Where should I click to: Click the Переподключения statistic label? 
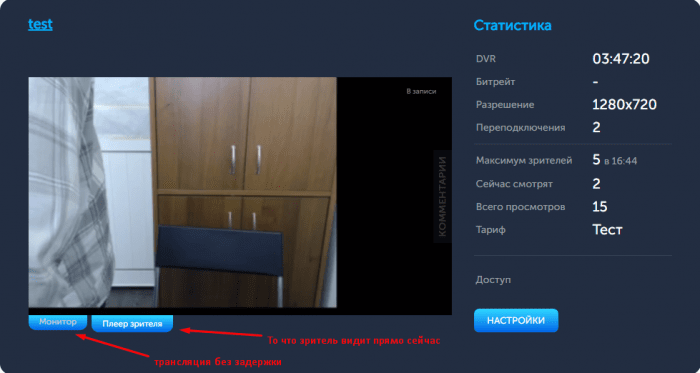[x=521, y=128]
